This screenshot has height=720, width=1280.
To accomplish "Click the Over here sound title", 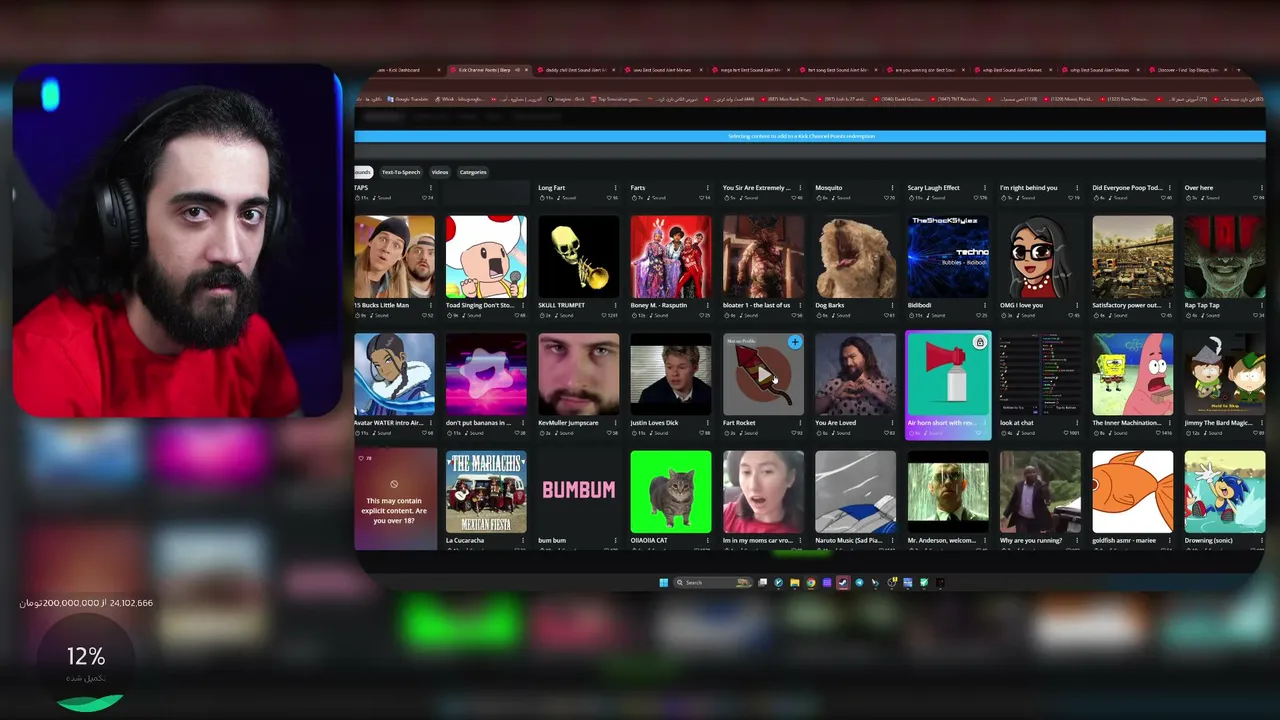I will click(x=1199, y=188).
